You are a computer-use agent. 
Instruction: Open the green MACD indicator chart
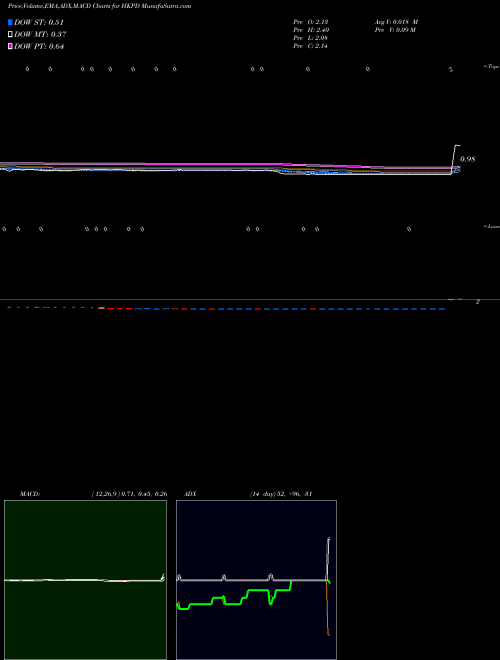[x=85, y=580]
